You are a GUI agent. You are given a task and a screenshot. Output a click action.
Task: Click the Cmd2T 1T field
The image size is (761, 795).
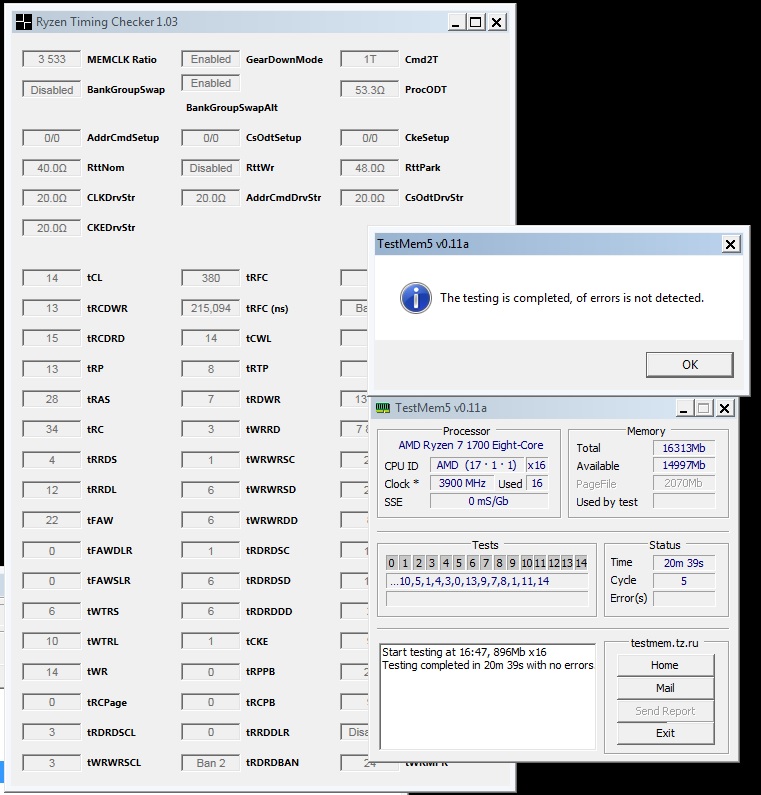tap(370, 59)
